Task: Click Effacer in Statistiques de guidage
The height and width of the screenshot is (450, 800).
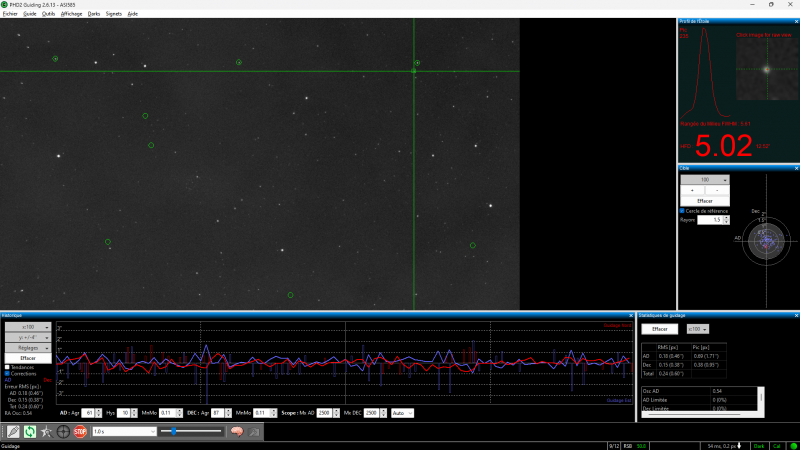Action: click(x=660, y=329)
